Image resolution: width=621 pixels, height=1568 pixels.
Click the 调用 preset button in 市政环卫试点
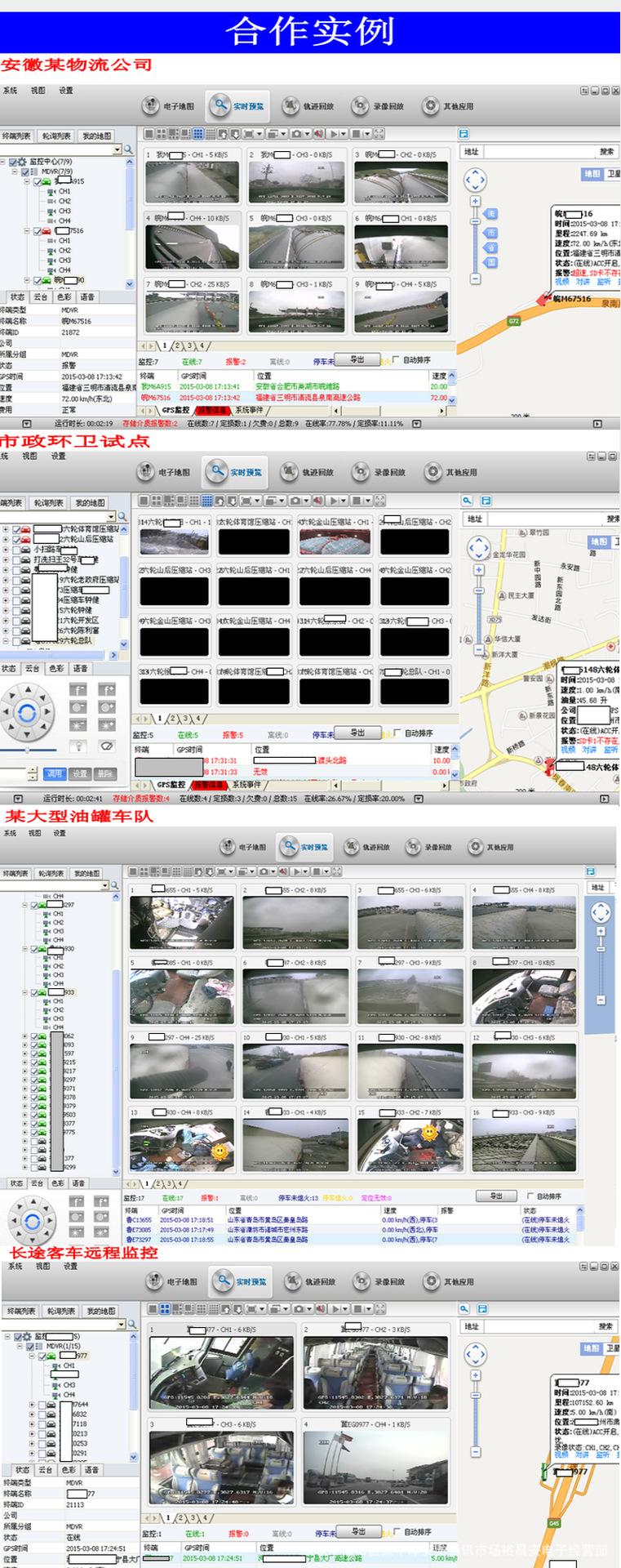54,773
